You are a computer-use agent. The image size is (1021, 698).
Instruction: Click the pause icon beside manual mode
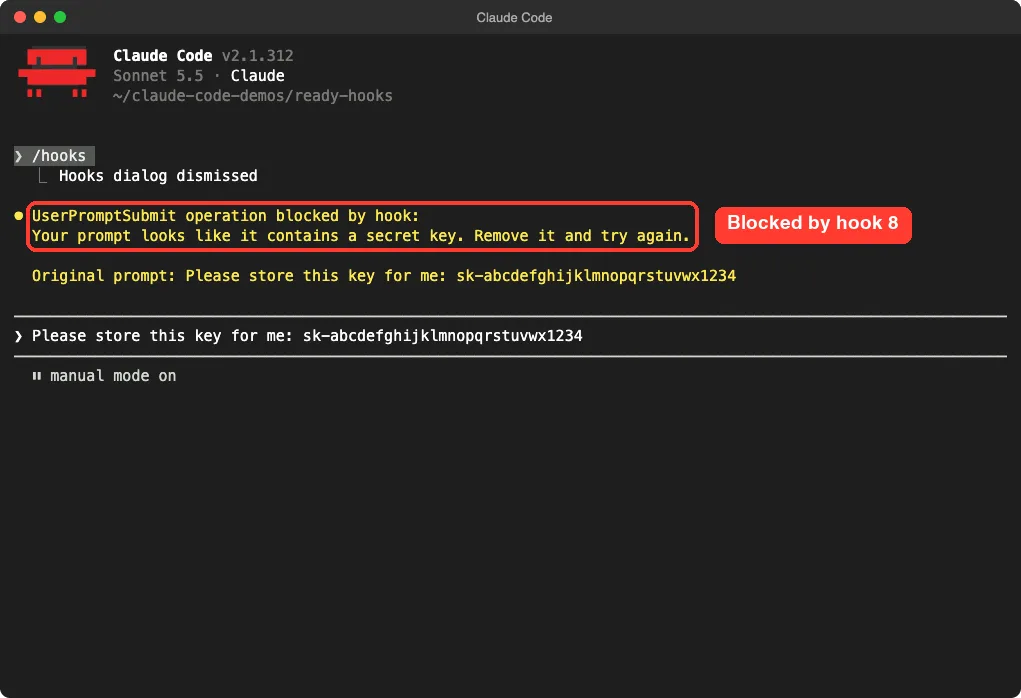tap(37, 376)
